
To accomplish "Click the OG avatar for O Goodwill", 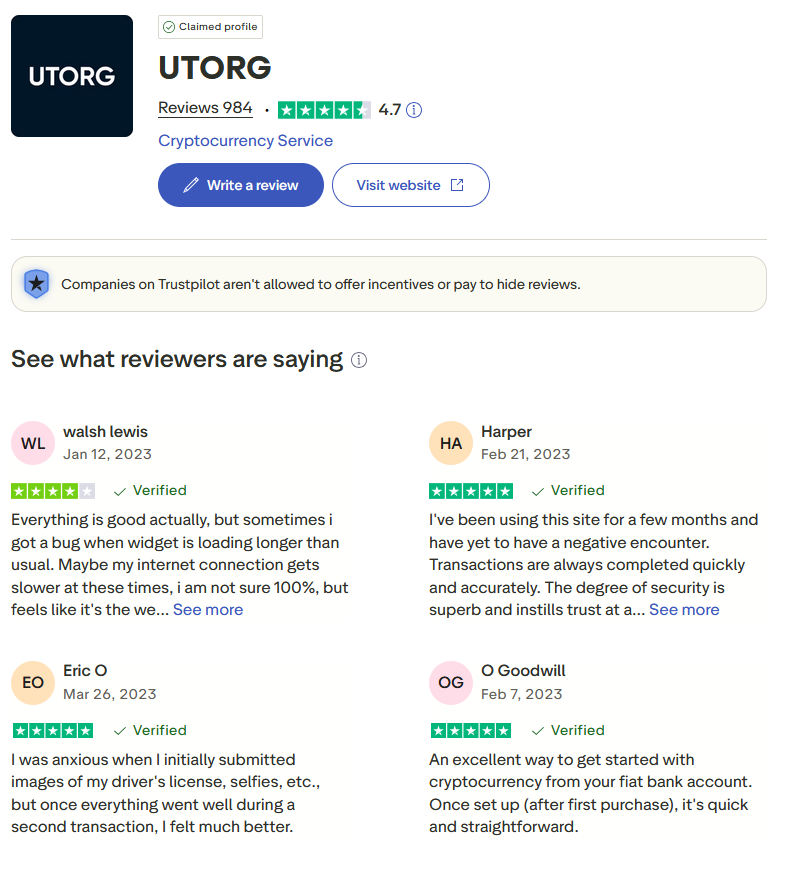I will (x=451, y=683).
